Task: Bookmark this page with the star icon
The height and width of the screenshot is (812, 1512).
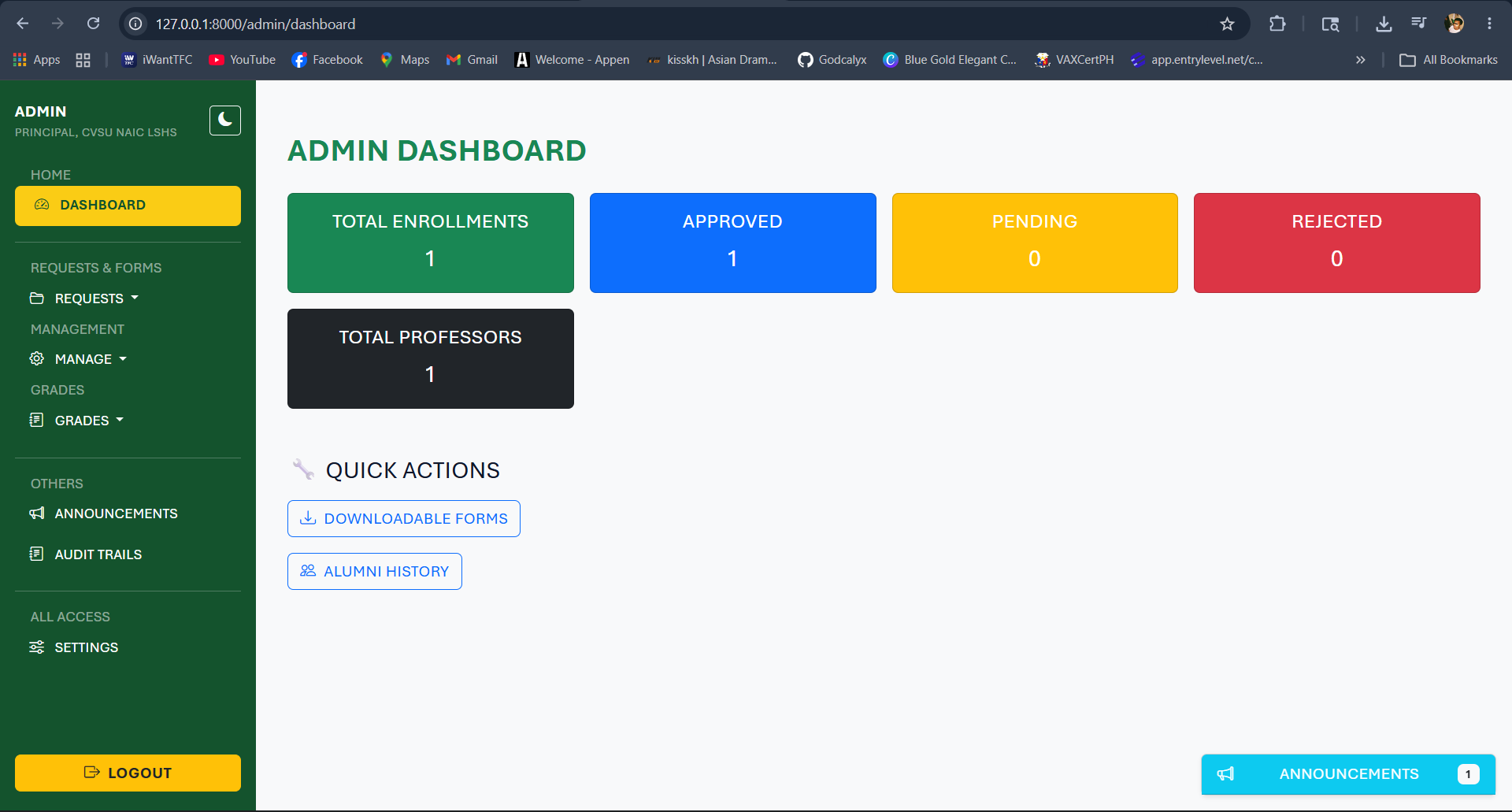Action: pos(1227,24)
